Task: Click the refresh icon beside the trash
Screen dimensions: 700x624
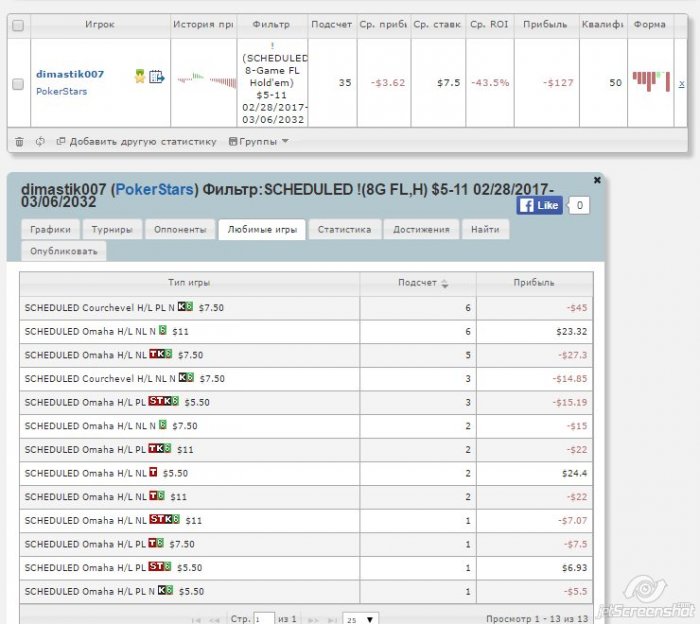Action: point(40,142)
